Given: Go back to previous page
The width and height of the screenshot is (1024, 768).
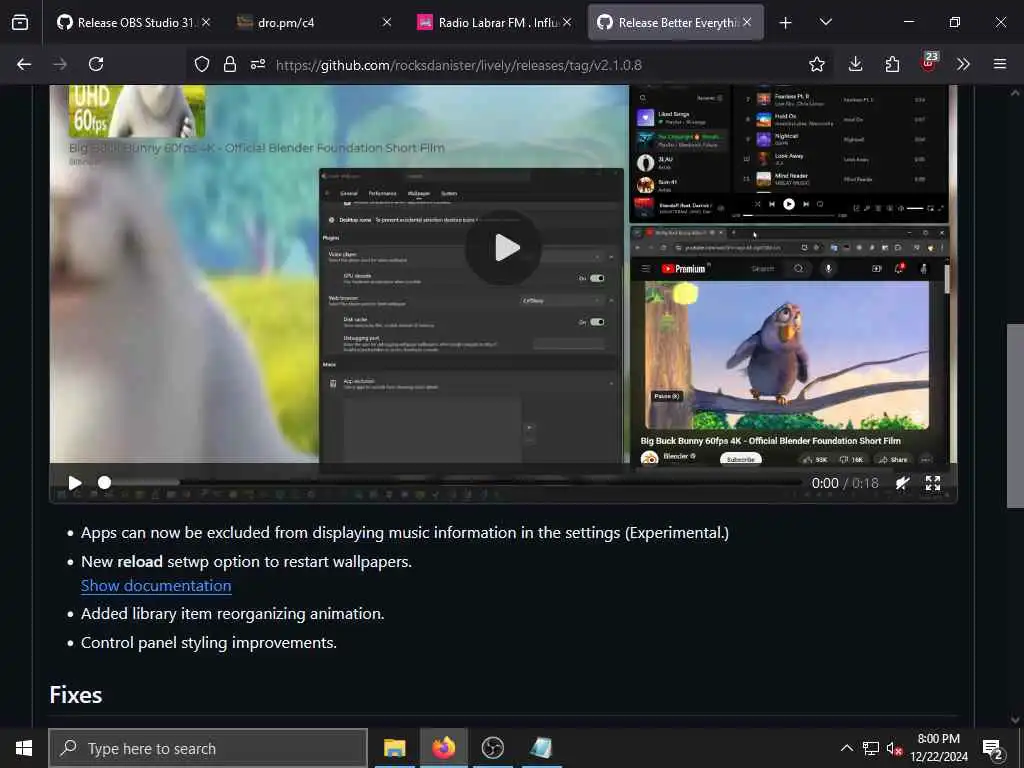Looking at the screenshot, I should click(24, 64).
